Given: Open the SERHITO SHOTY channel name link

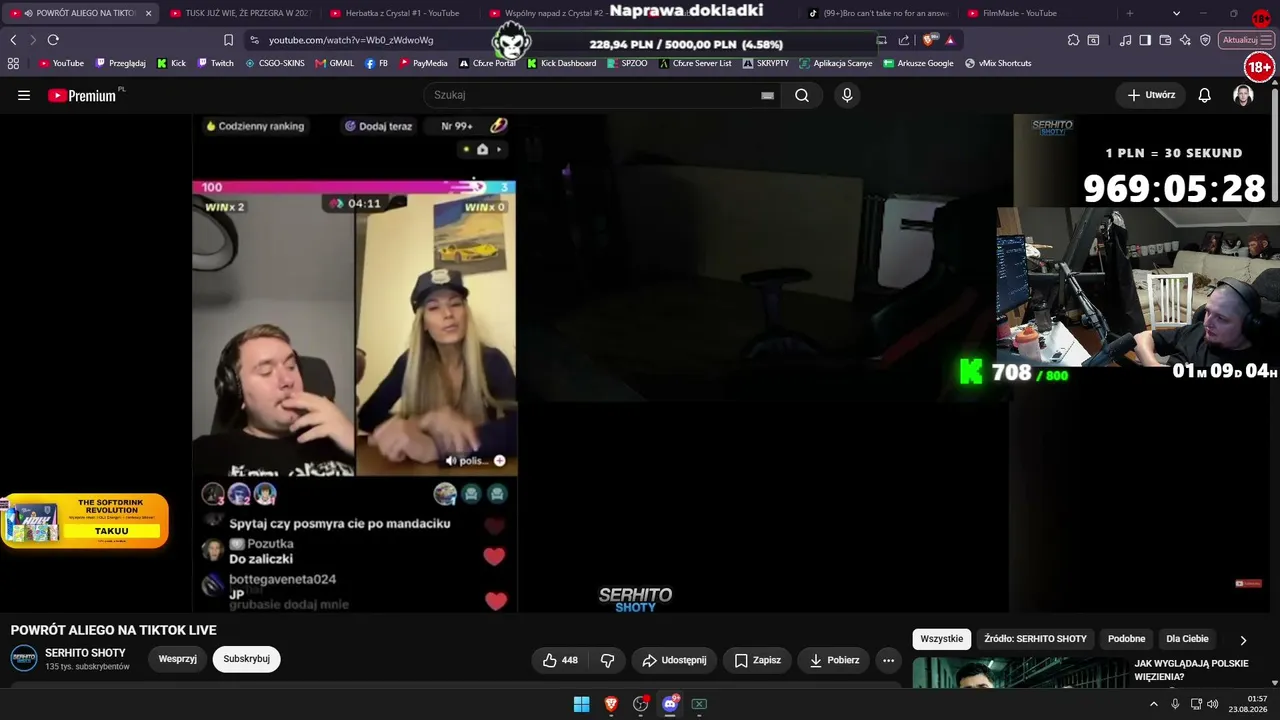Looking at the screenshot, I should (x=85, y=653).
